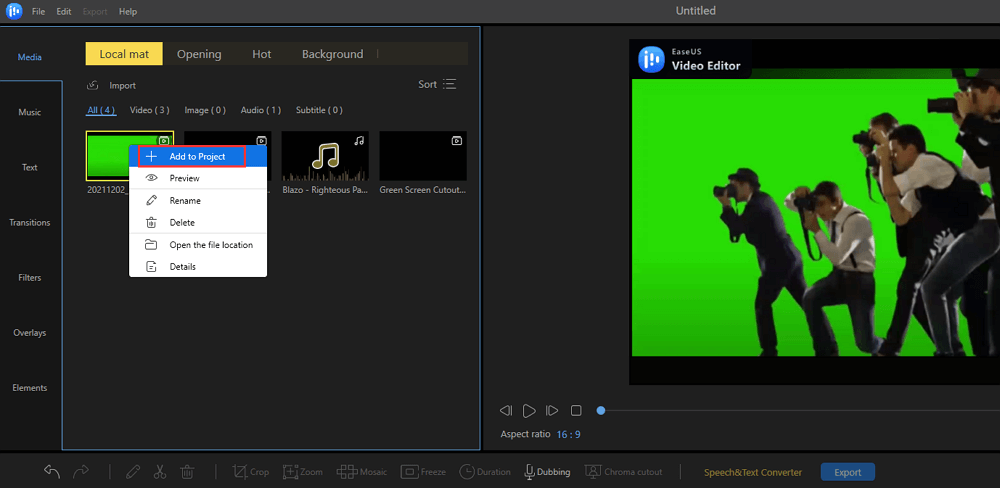
Task: Open Speech&Text Converter
Action: click(x=752, y=472)
